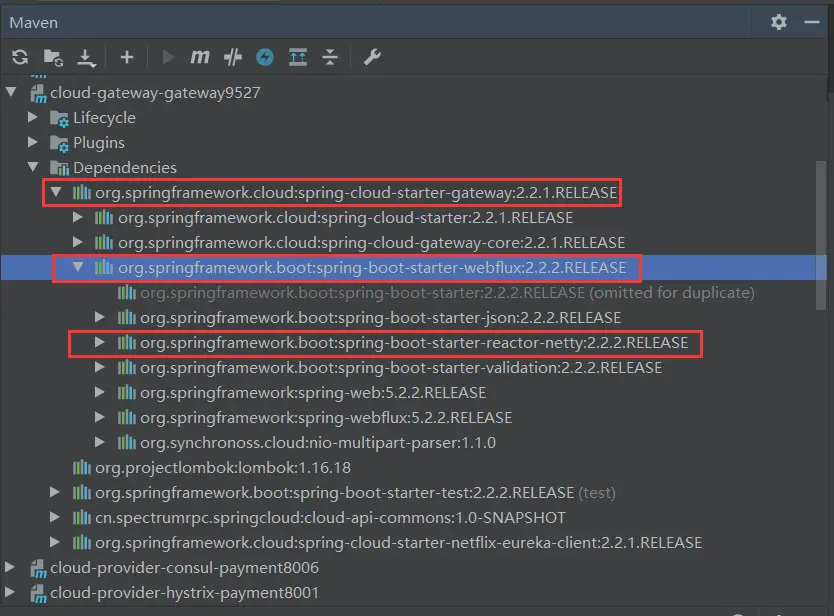The image size is (834, 616).
Task: Select org.projectlombok:lombok:1.16.18 text
Action: coord(223,468)
